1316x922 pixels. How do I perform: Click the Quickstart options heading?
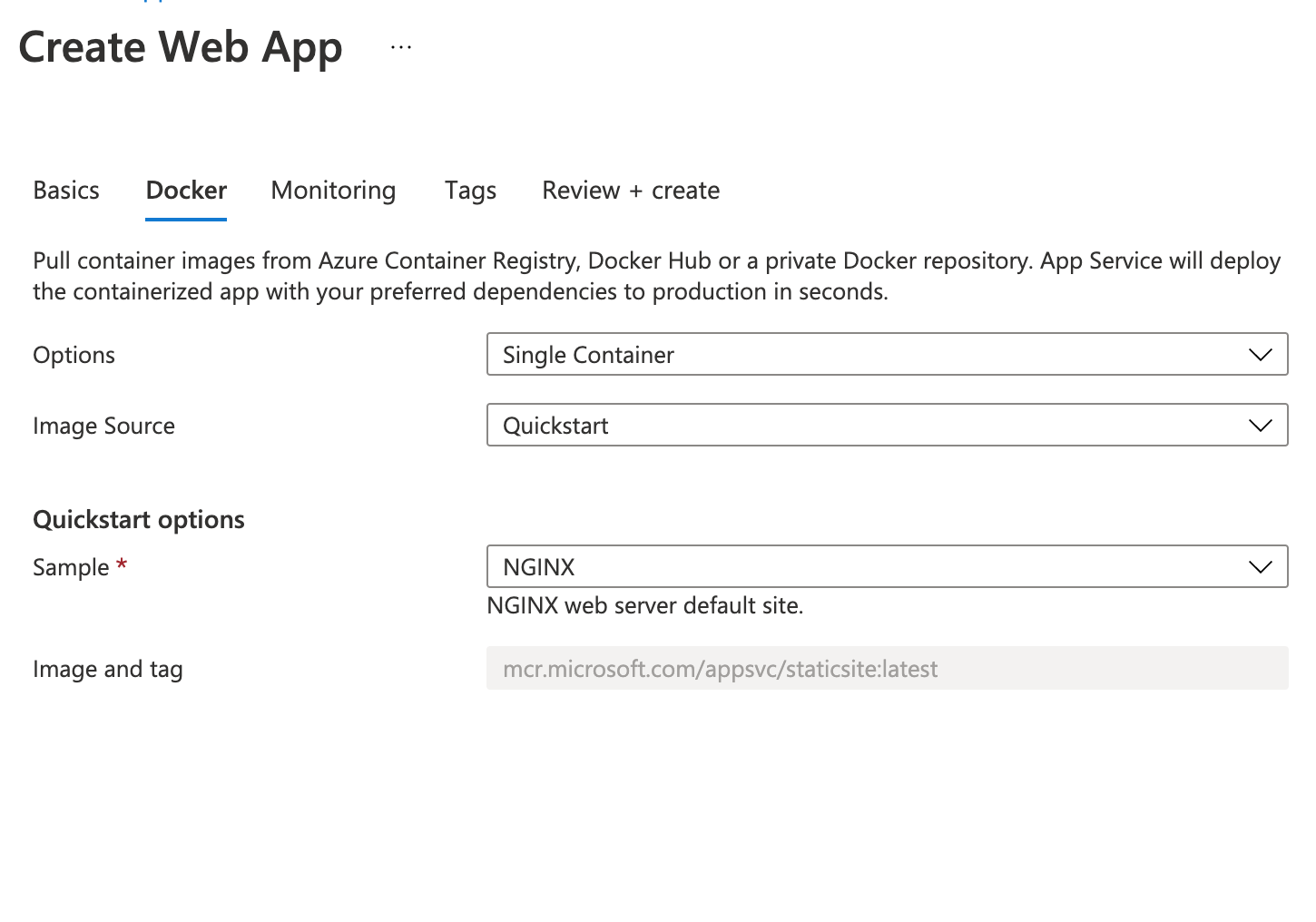[139, 520]
